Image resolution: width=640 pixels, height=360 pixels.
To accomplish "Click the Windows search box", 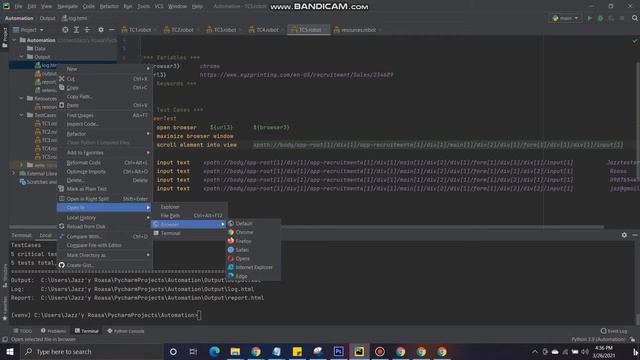I will [92, 351].
